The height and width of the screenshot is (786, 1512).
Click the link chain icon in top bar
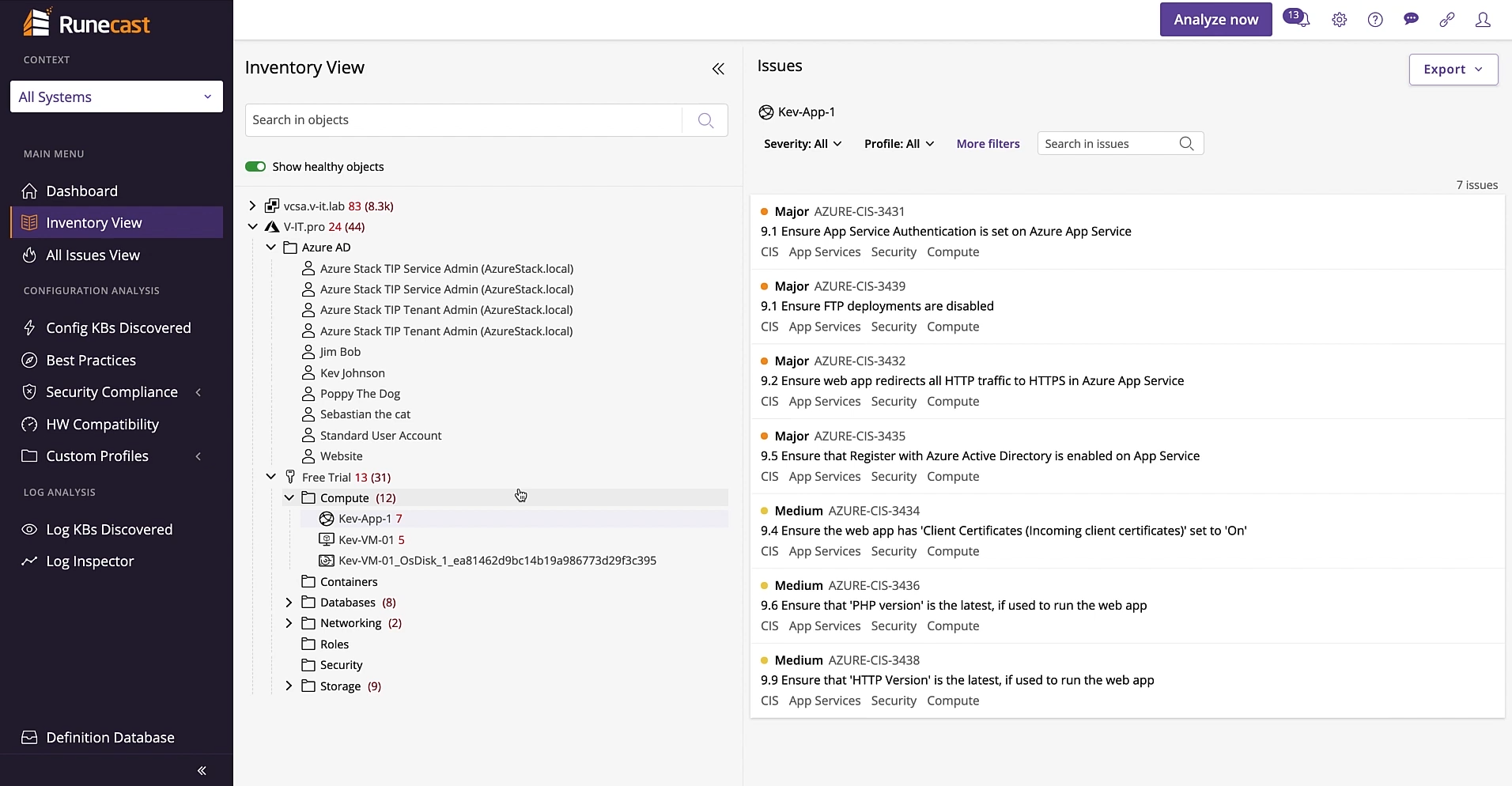[x=1447, y=20]
